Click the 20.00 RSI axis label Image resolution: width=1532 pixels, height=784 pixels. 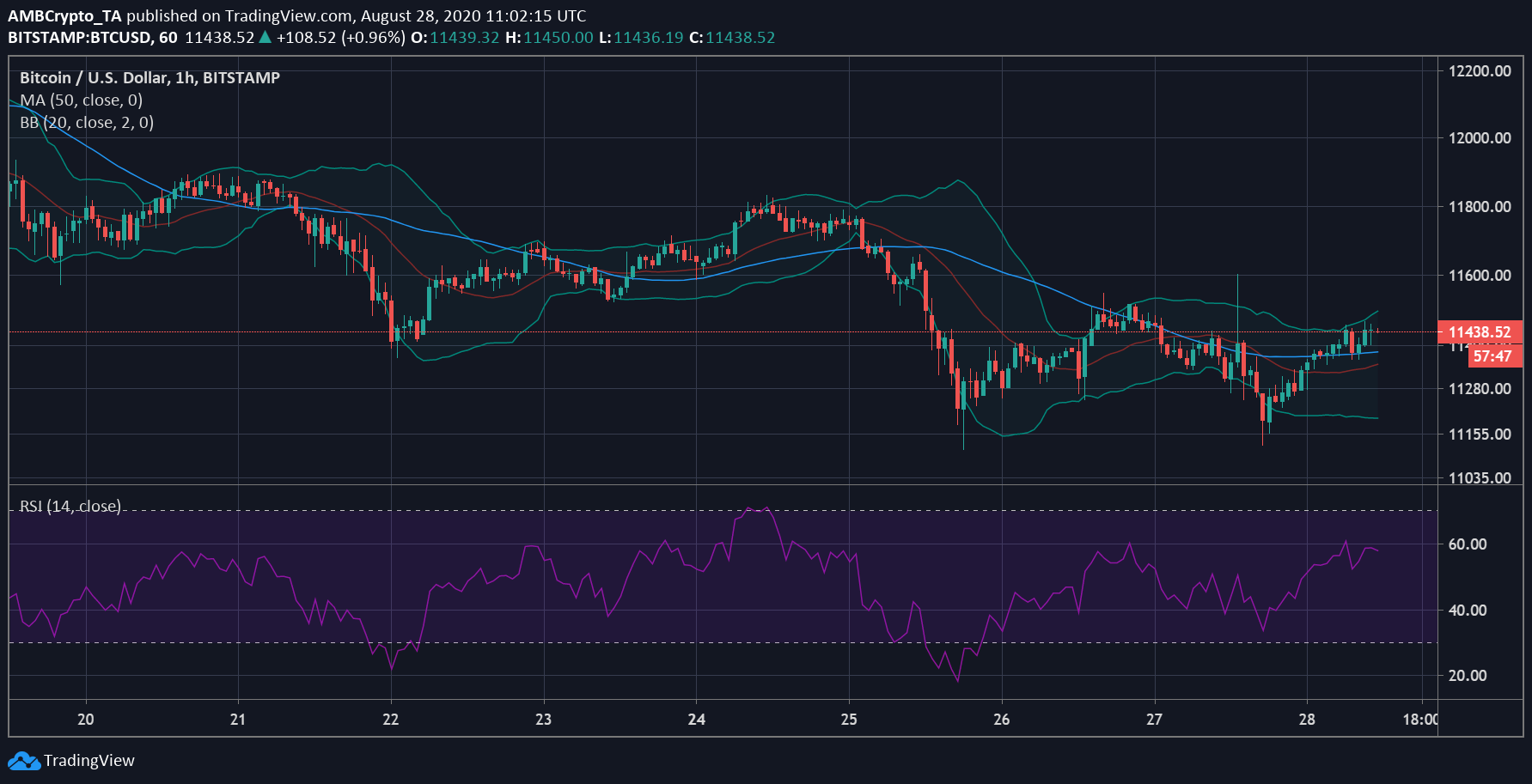tap(1467, 676)
